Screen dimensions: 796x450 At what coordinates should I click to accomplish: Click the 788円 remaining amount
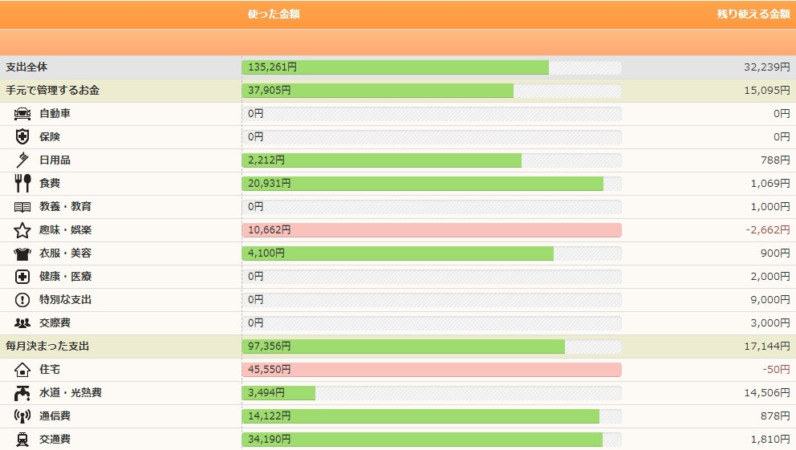[x=775, y=160]
